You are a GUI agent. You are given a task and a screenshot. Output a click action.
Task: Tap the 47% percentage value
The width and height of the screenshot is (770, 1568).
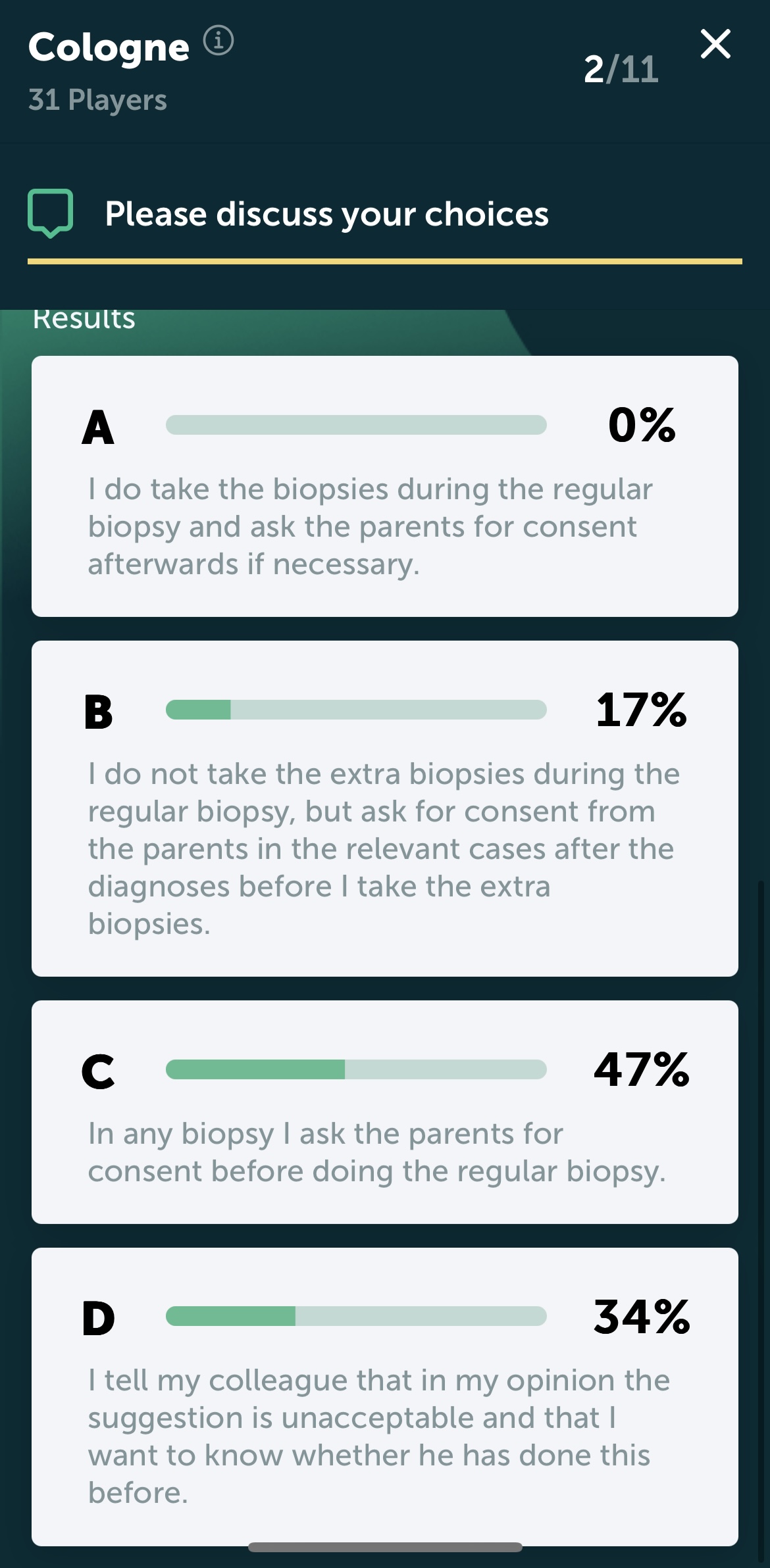click(x=642, y=1069)
